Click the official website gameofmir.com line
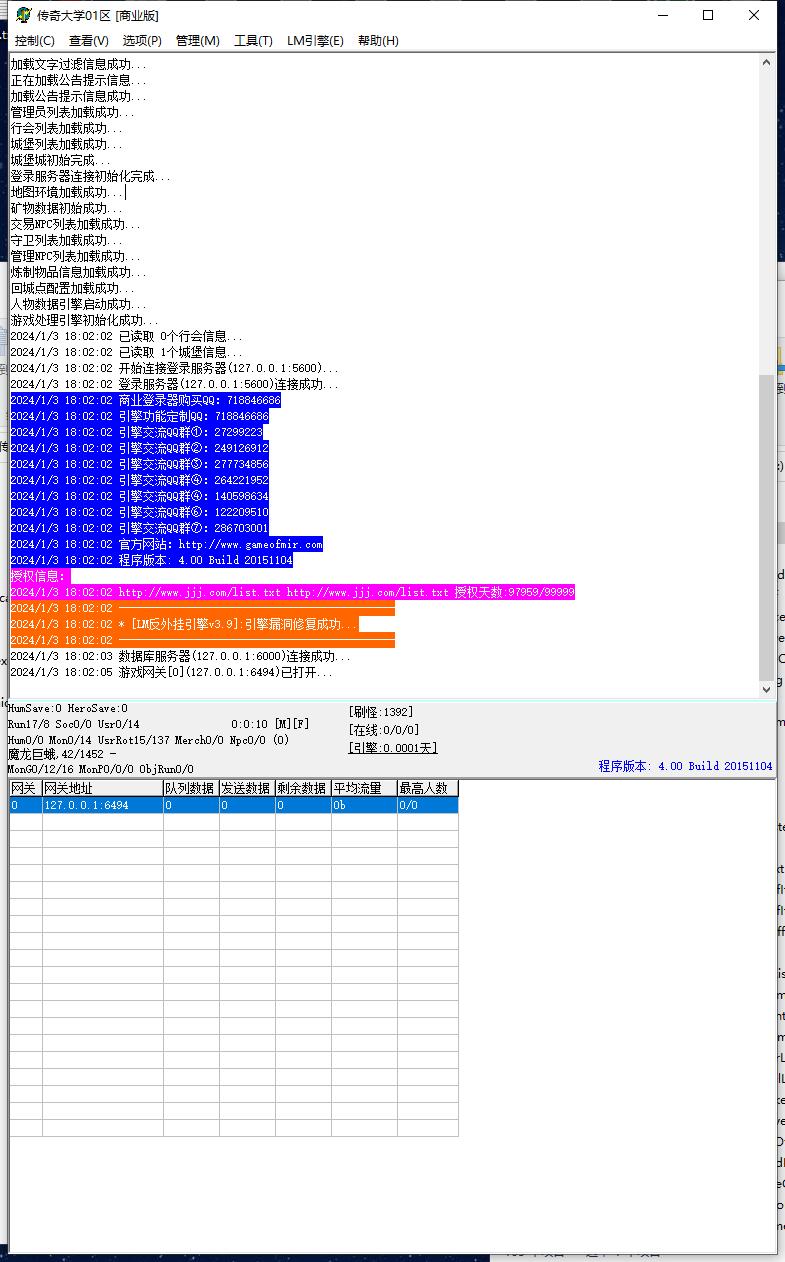The height and width of the screenshot is (1262, 785). pos(167,545)
